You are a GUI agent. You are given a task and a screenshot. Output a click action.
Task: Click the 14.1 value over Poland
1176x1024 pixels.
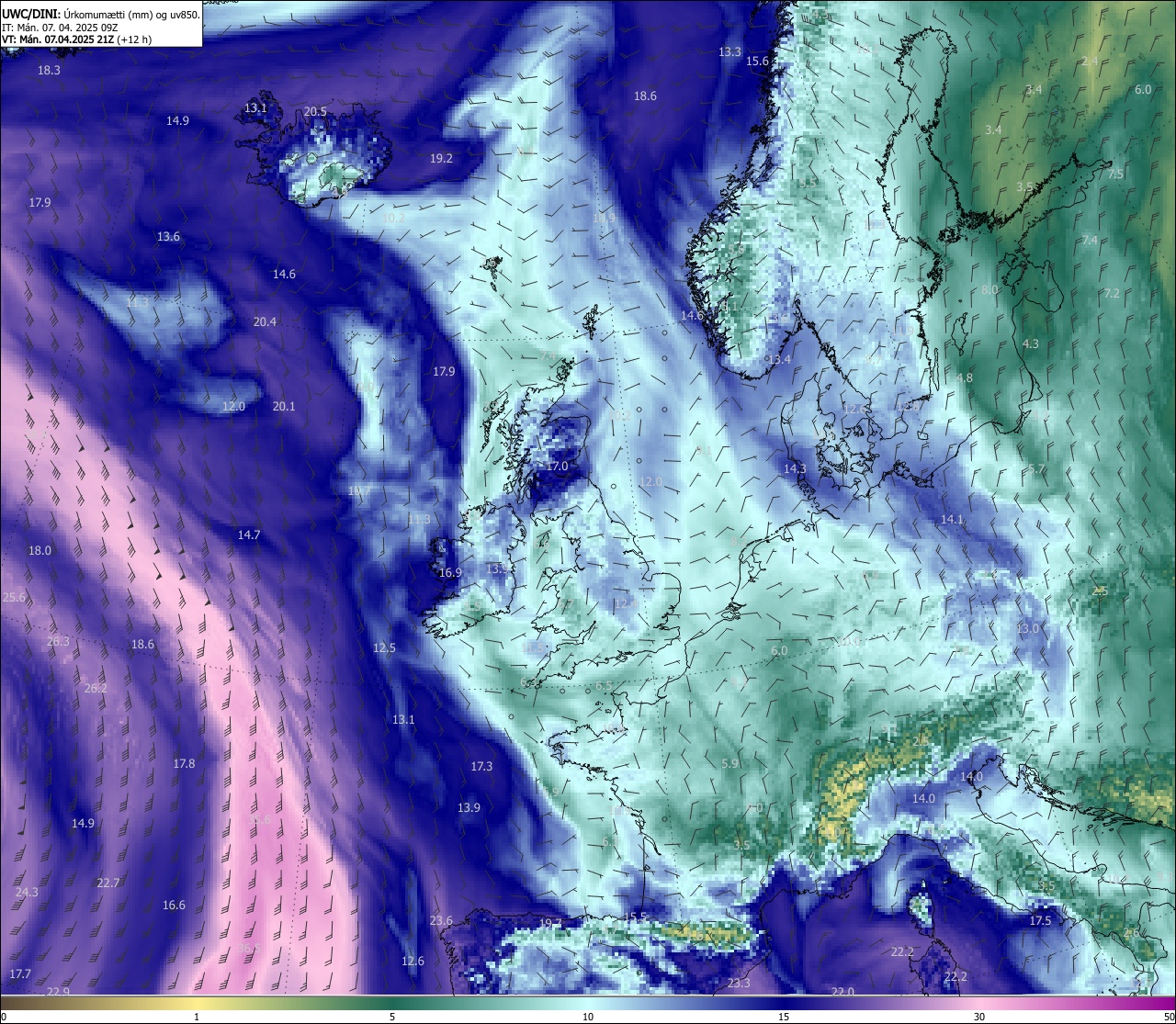click(952, 519)
